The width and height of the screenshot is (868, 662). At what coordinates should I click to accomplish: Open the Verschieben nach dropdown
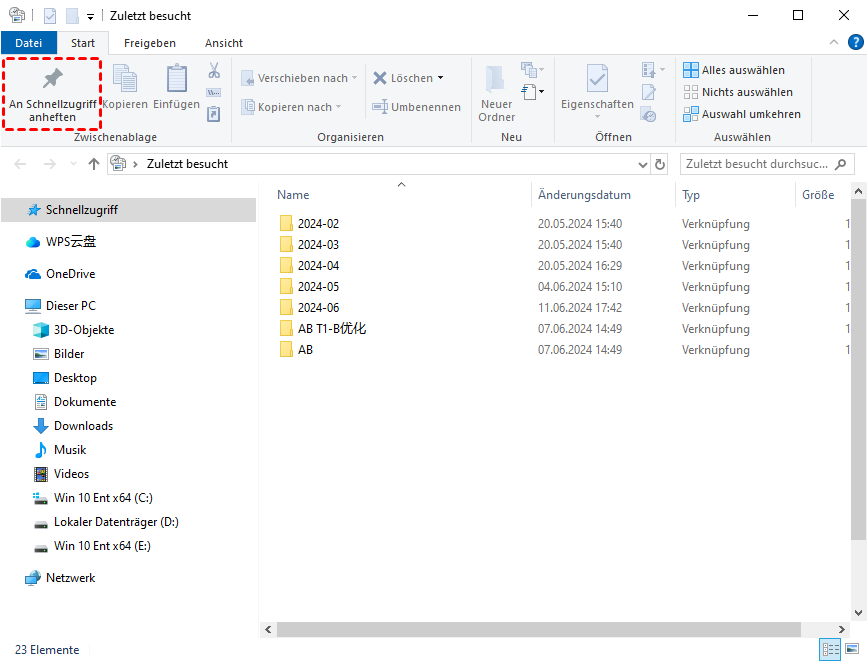[x=299, y=78]
